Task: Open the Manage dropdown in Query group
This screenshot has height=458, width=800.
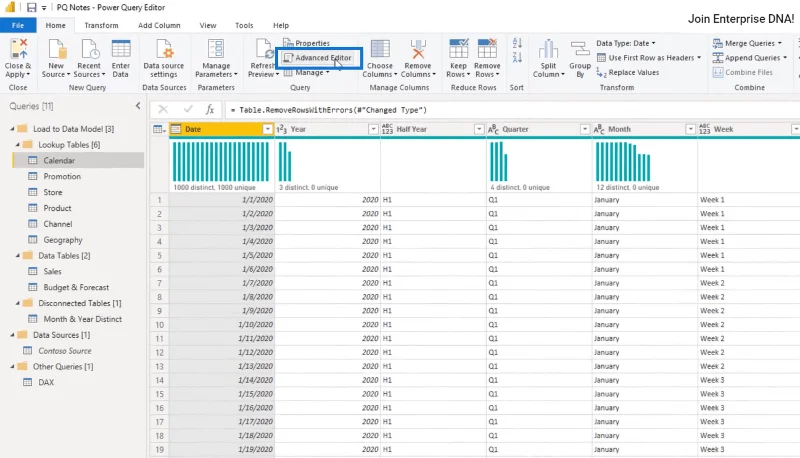Action: click(307, 73)
